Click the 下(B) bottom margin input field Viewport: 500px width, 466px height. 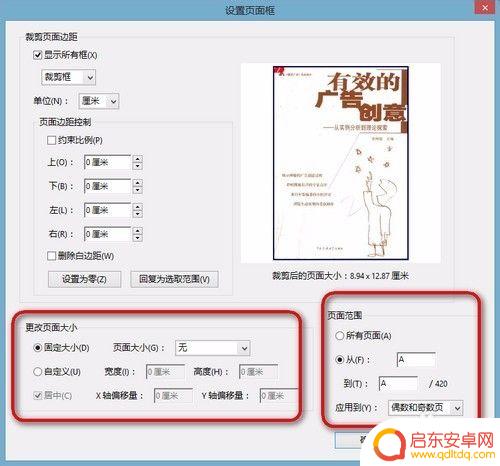[x=107, y=186]
